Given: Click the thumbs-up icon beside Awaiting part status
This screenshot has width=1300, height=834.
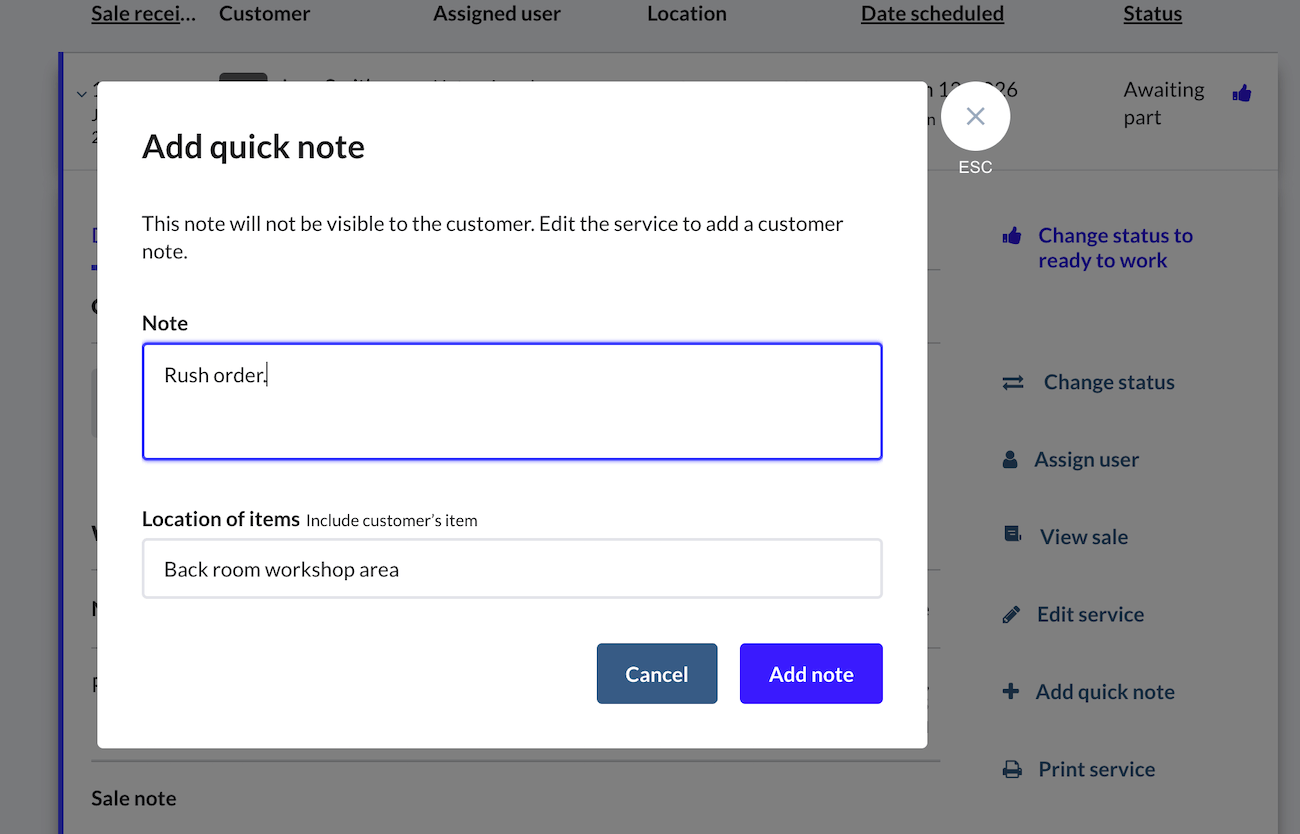Looking at the screenshot, I should tap(1242, 93).
